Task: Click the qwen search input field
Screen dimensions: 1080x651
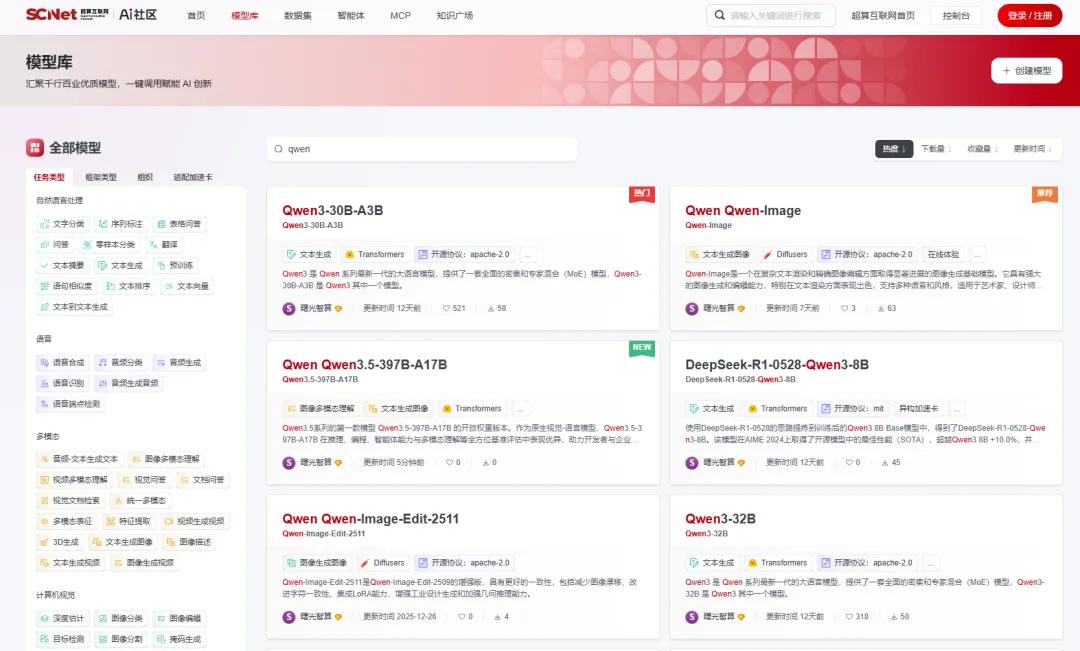Action: (420, 148)
